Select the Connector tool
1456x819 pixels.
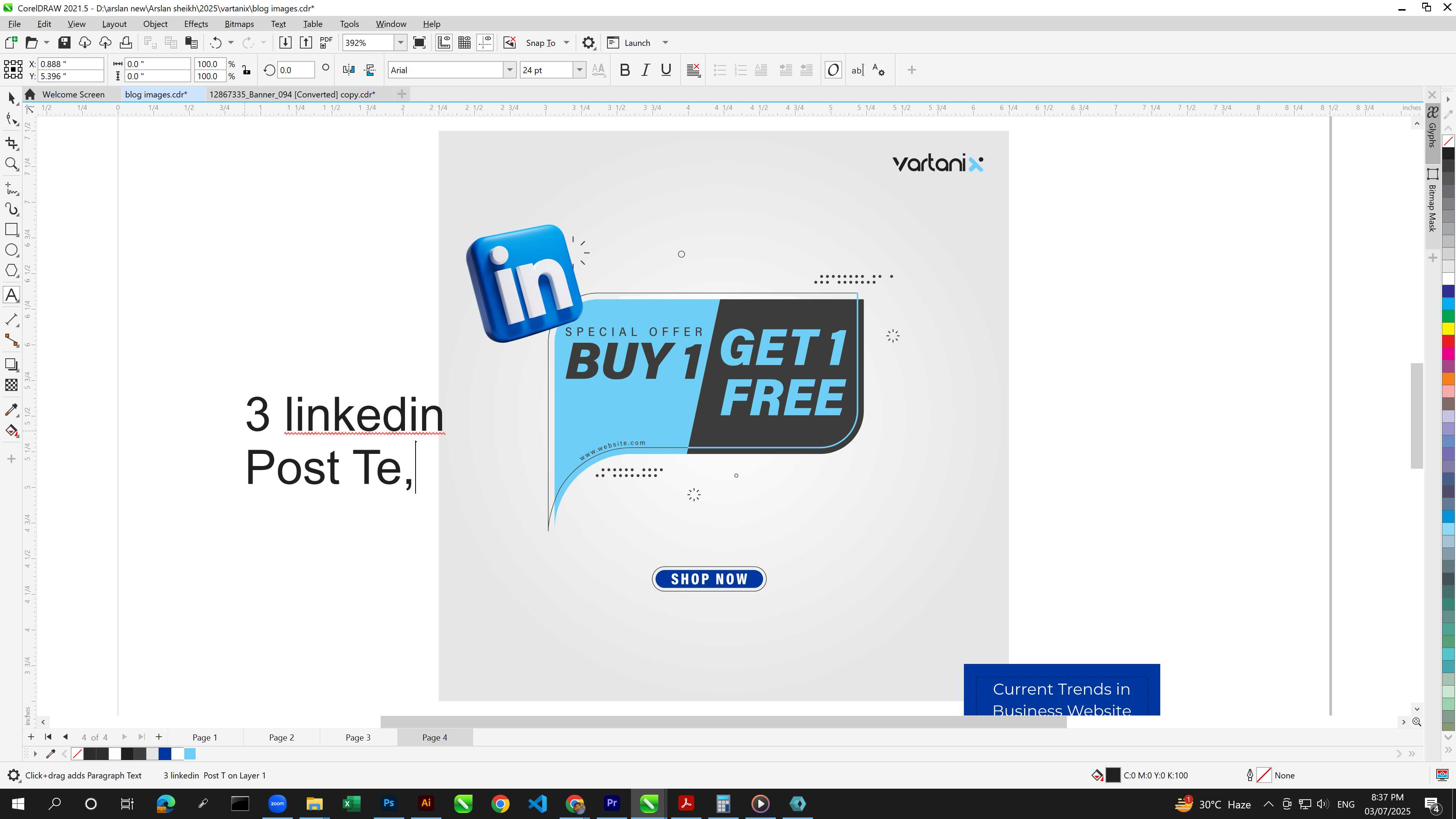12,340
